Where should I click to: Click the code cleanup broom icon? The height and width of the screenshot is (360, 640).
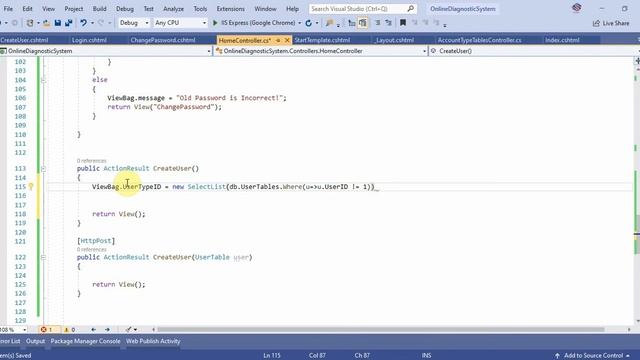[129, 329]
